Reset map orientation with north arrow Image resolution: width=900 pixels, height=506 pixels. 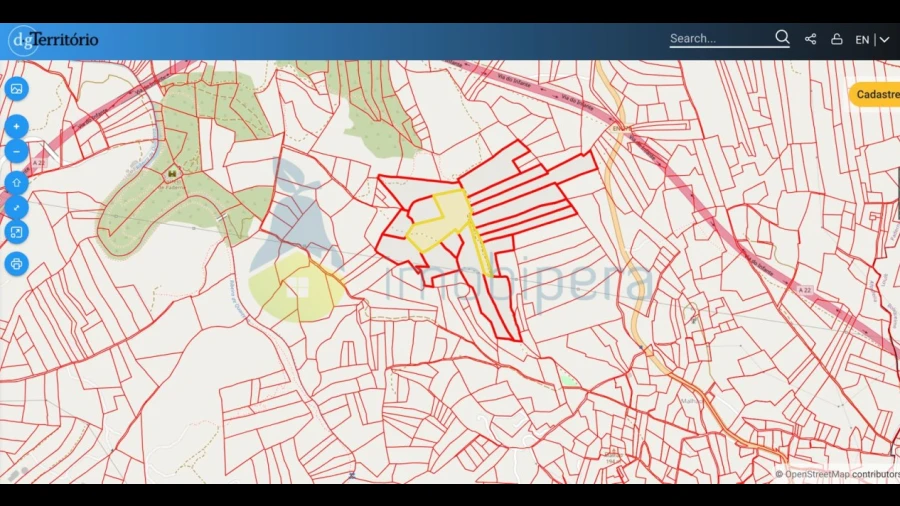pos(17,183)
